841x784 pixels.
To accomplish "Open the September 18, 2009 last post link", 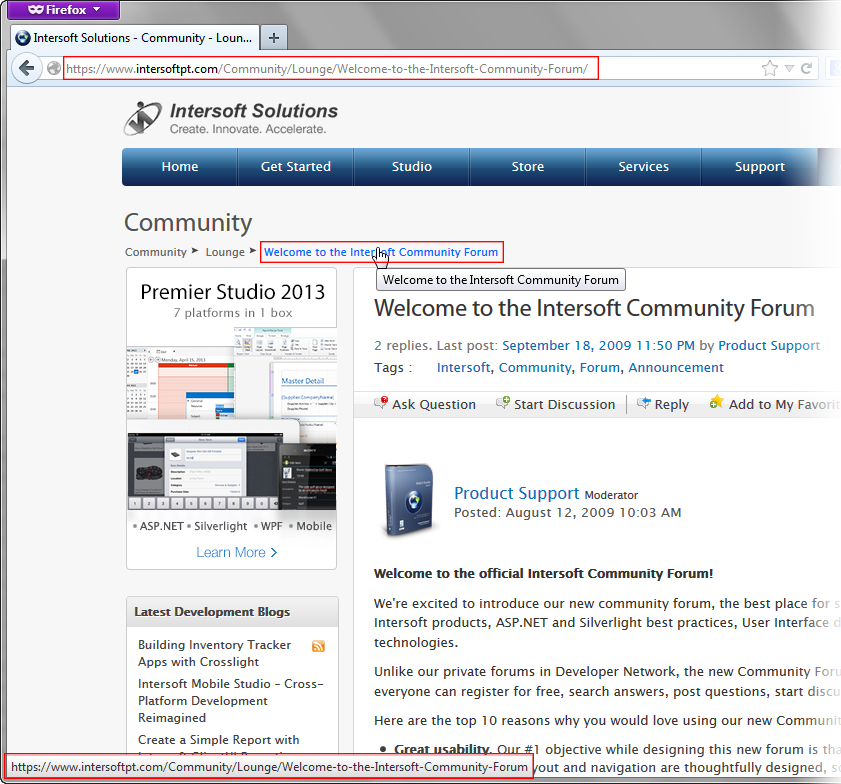I will [598, 345].
